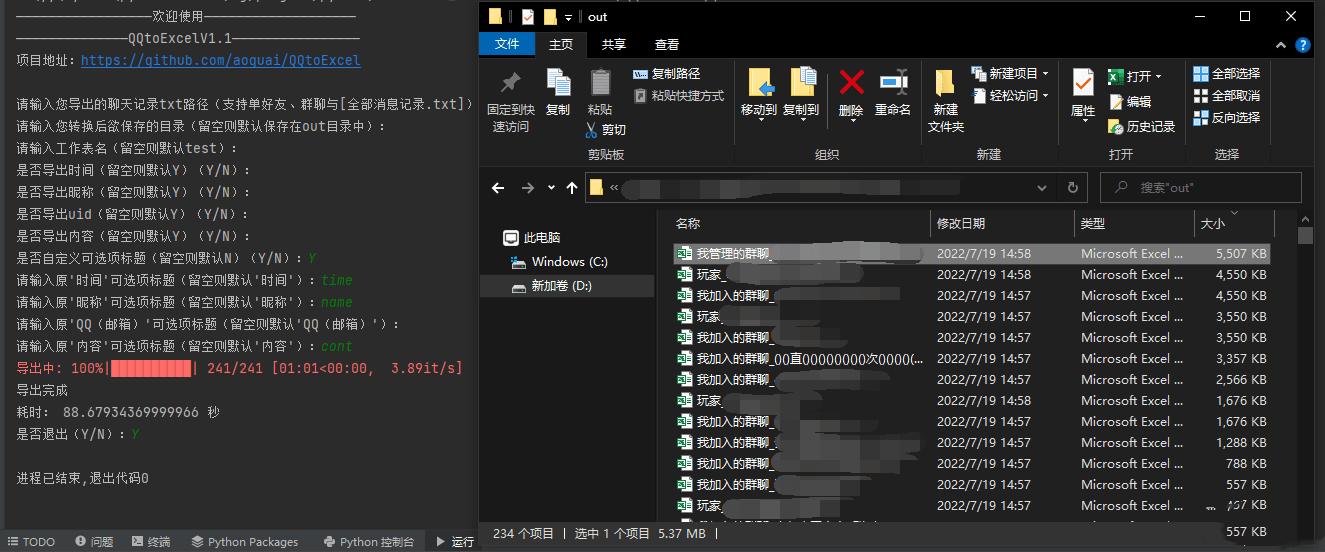Open the File (文件) ribbon tab
Image resolution: width=1325 pixels, height=552 pixels.
click(507, 44)
